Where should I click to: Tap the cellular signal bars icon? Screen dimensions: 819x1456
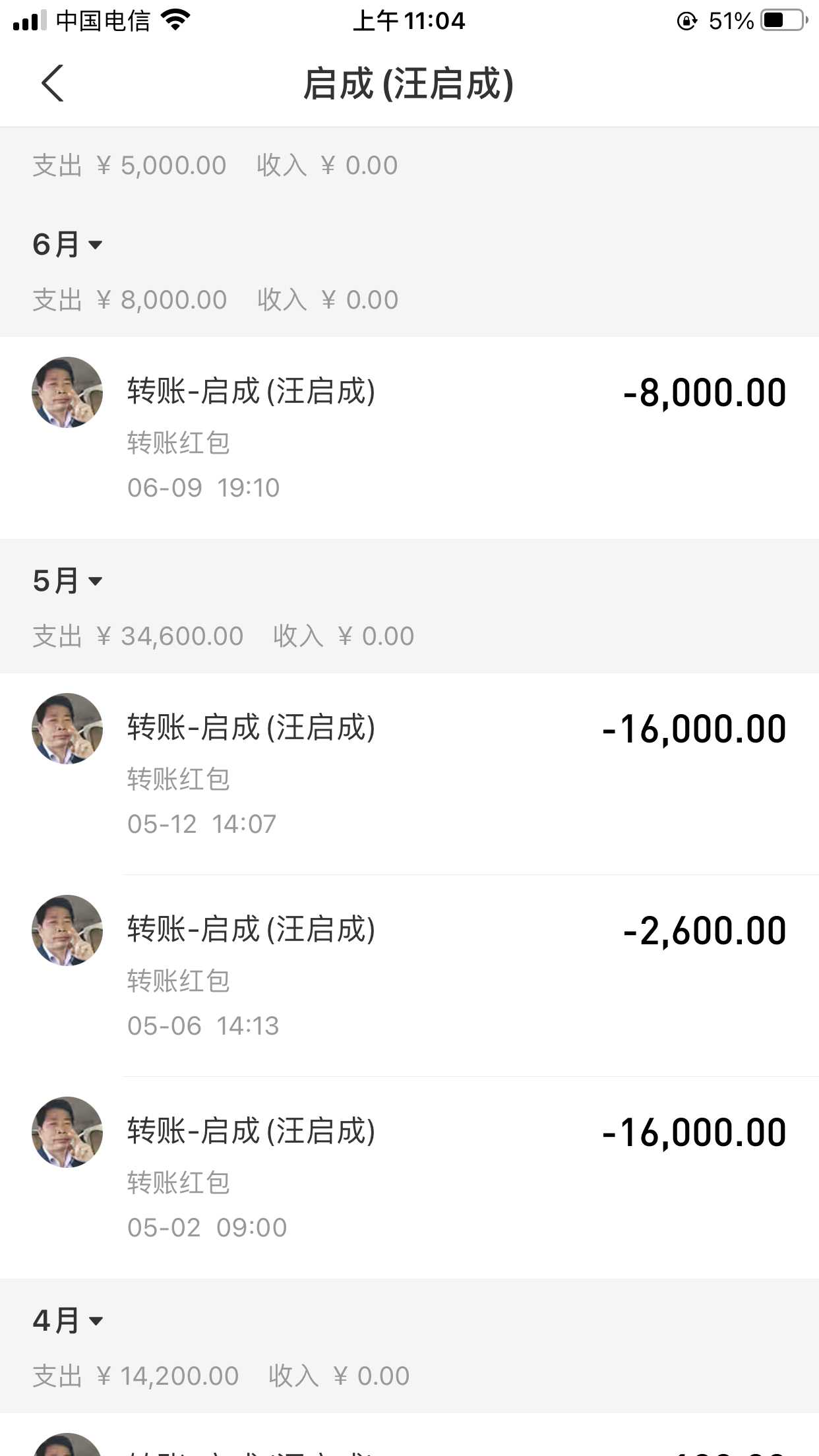[30, 20]
